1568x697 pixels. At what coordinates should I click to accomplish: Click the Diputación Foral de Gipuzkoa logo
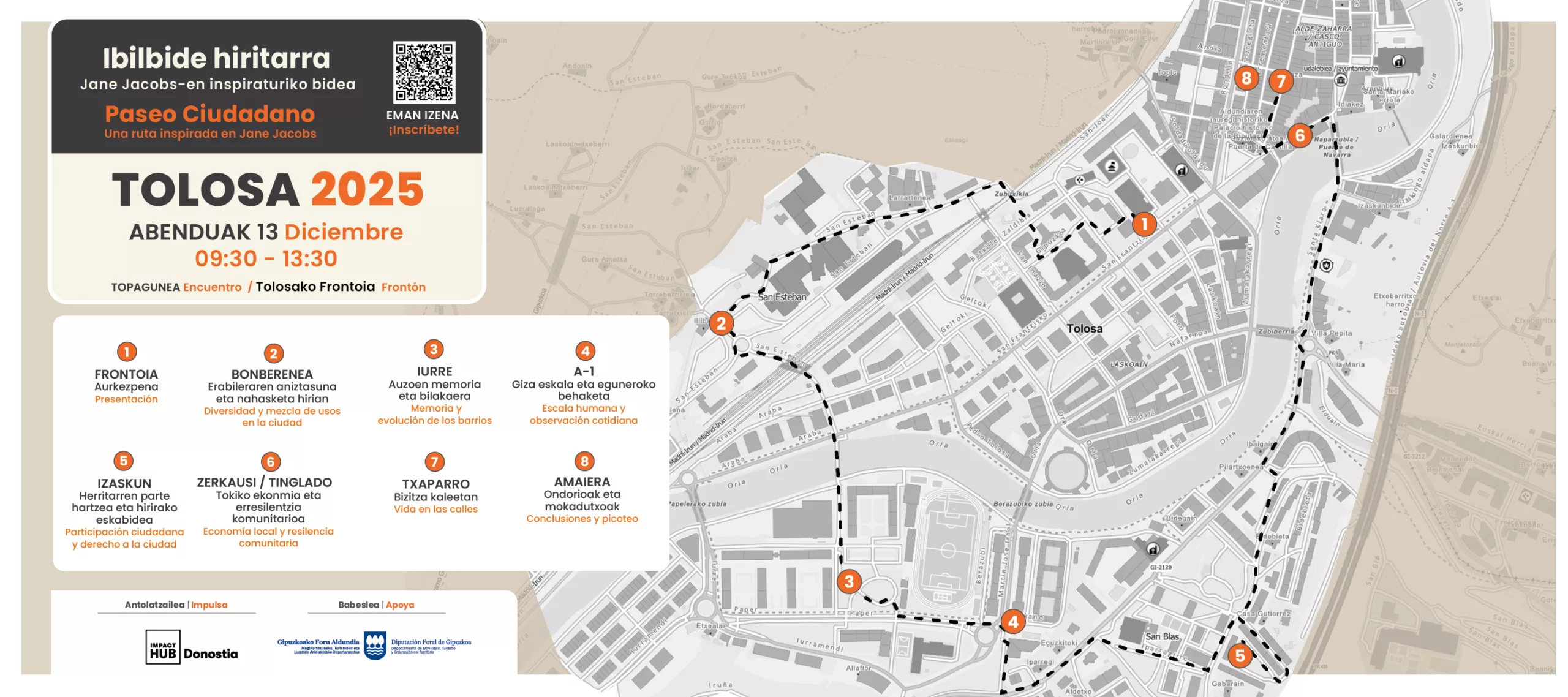point(374,646)
